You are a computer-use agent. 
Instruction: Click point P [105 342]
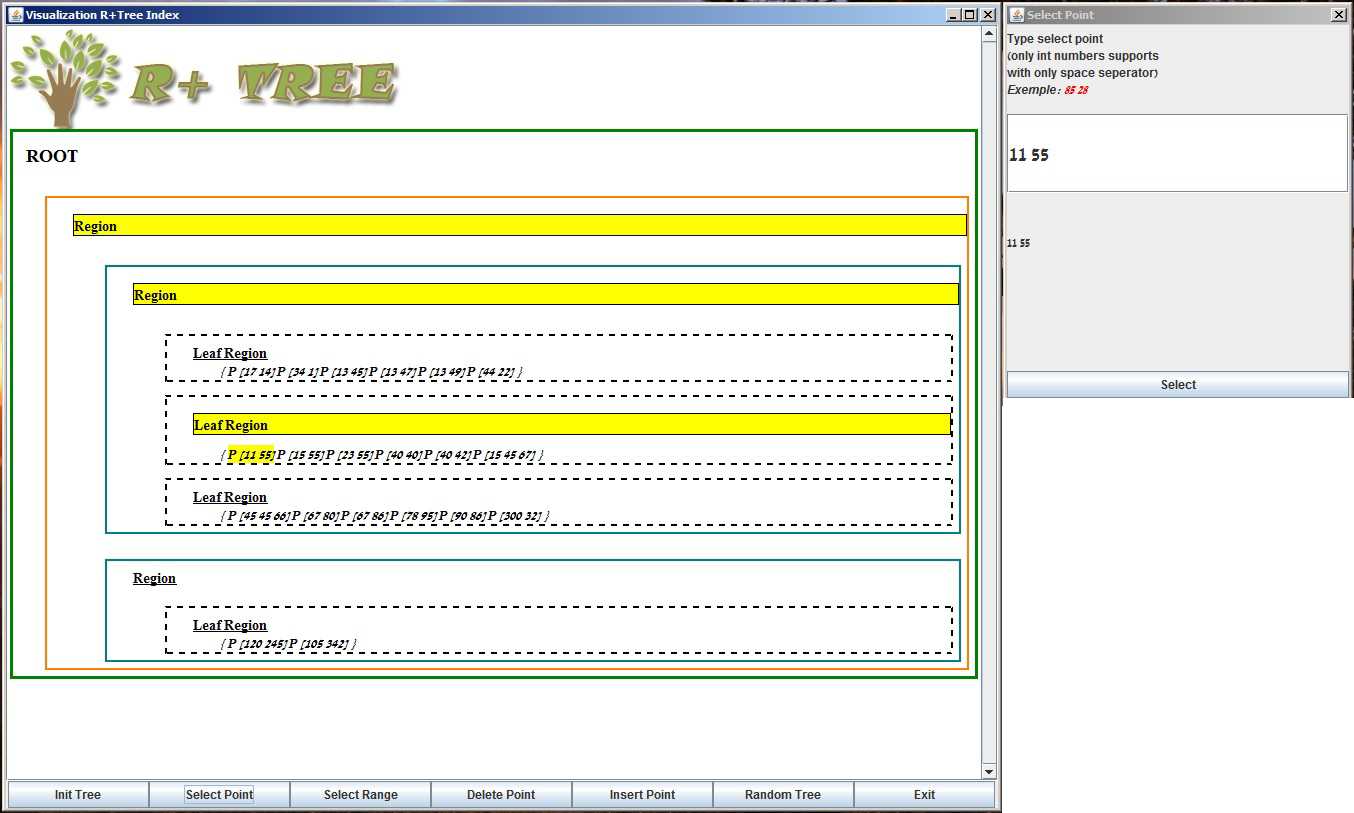(319, 644)
